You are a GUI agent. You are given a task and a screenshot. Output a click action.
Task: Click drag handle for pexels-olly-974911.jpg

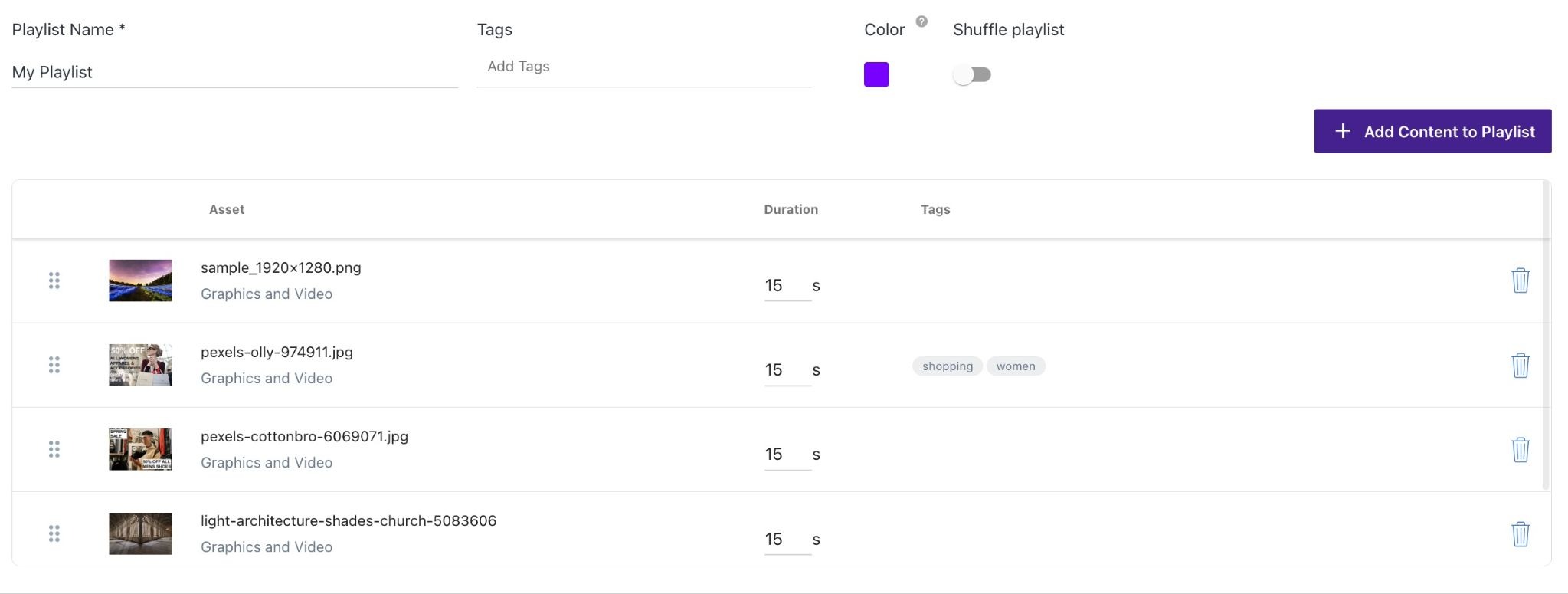(x=54, y=365)
